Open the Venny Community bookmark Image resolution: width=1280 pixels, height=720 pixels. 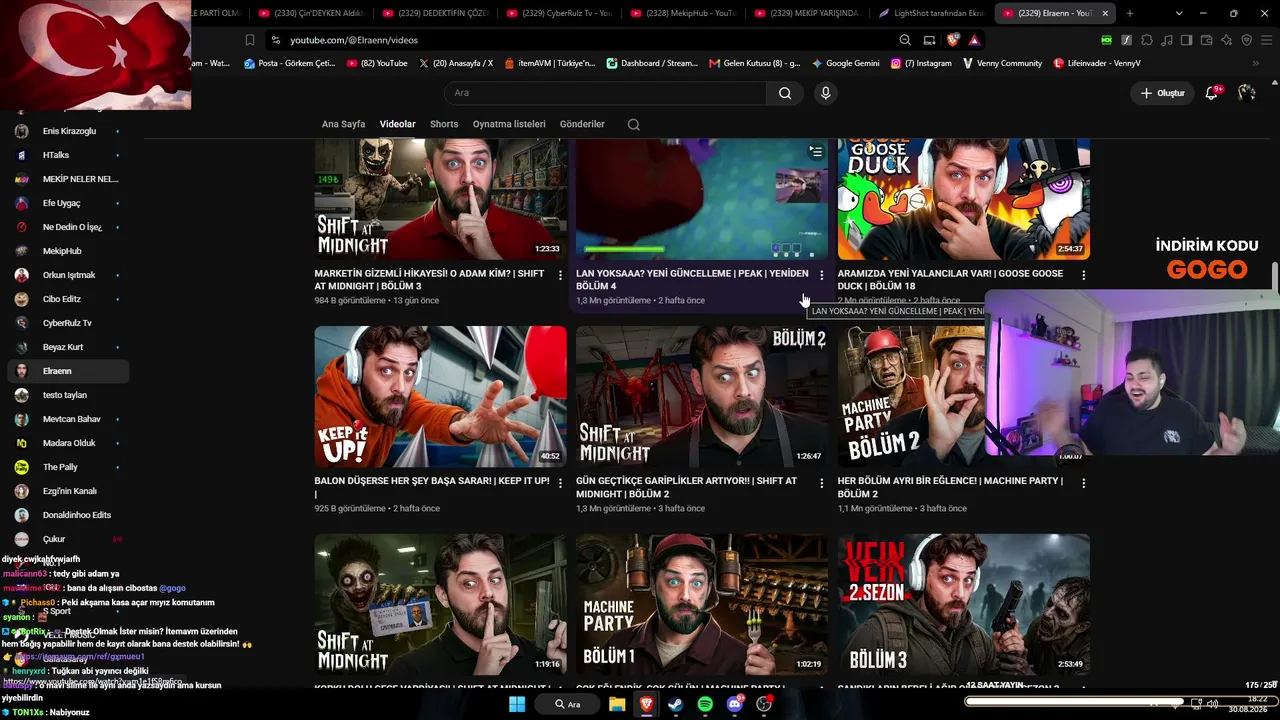pos(1003,63)
